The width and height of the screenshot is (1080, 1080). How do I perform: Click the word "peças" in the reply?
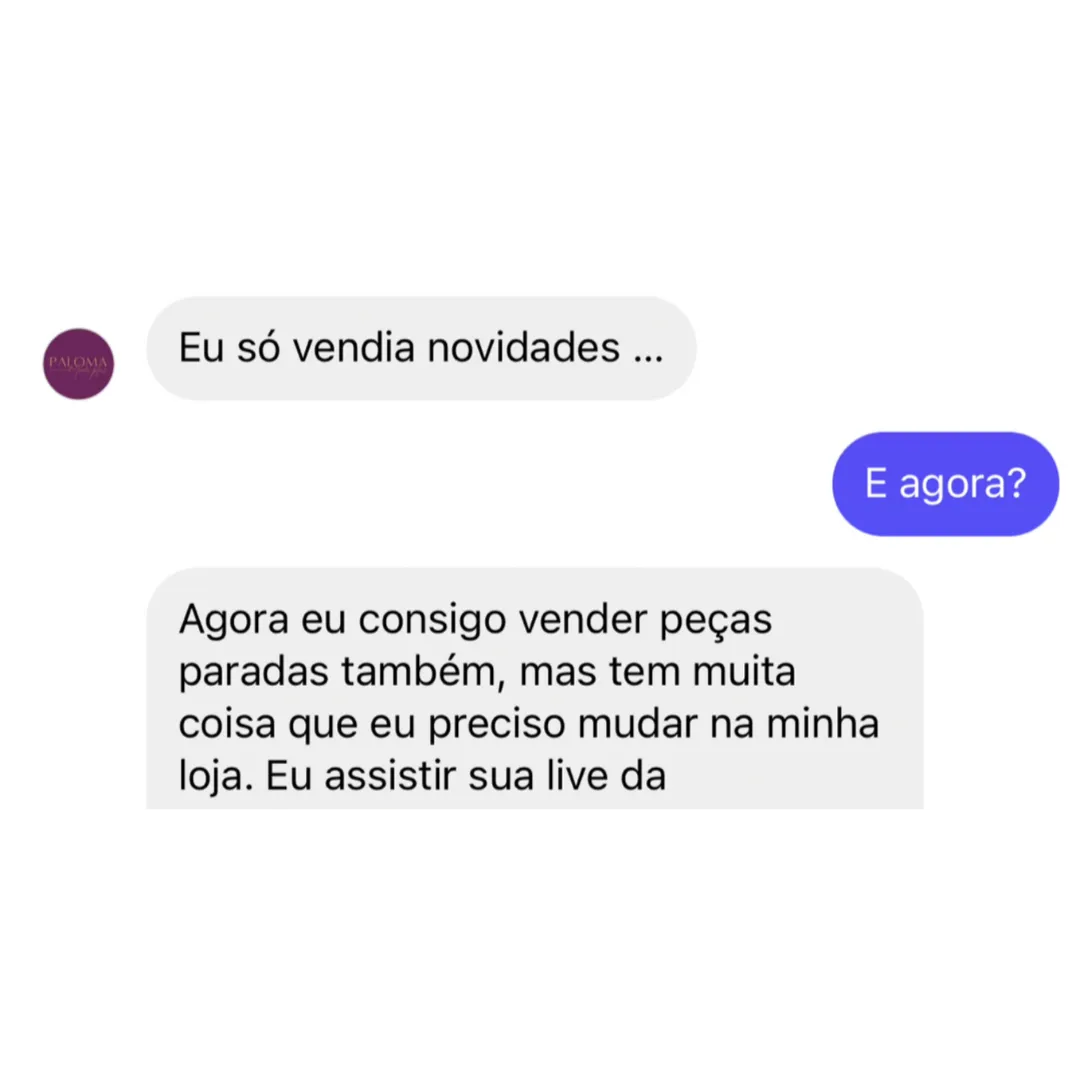(x=716, y=621)
